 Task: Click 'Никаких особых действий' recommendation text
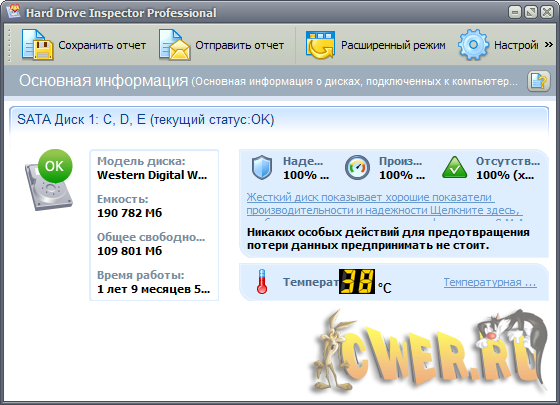pos(388,239)
